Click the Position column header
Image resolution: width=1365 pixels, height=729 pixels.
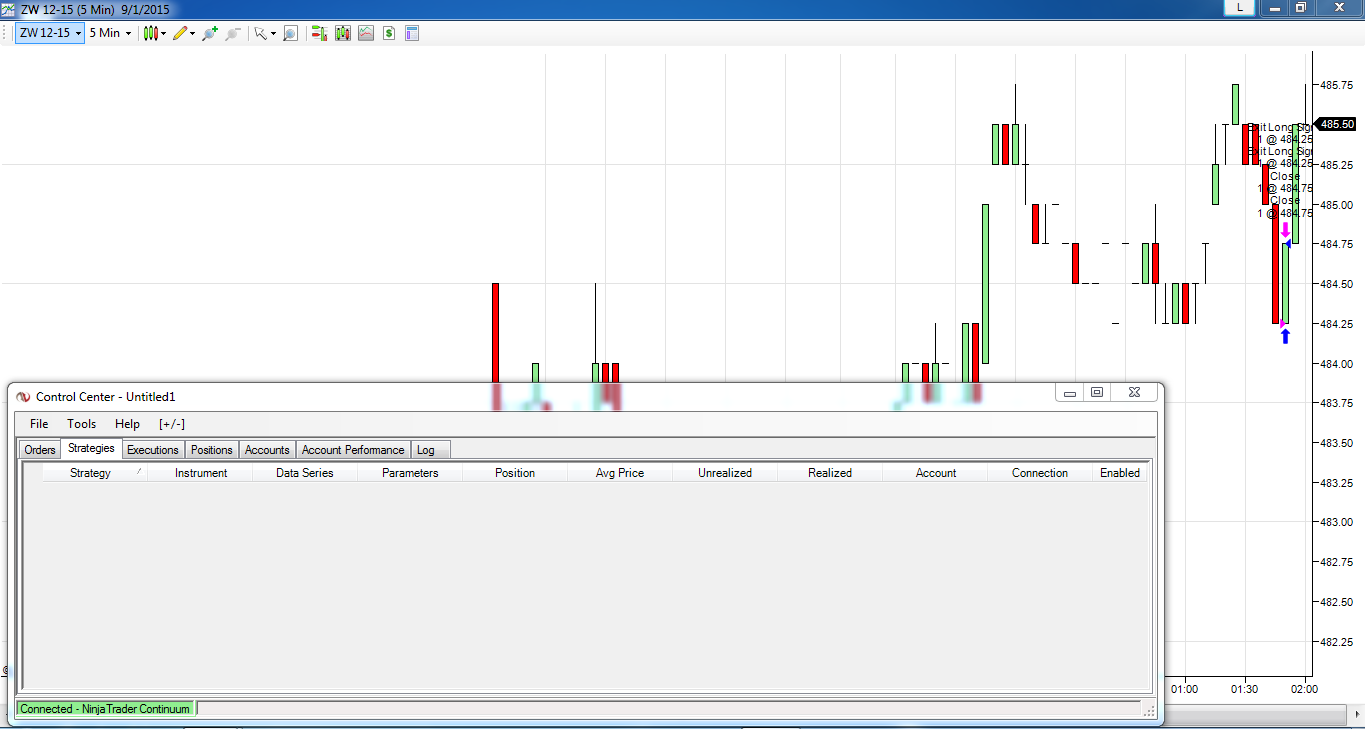tap(515, 473)
